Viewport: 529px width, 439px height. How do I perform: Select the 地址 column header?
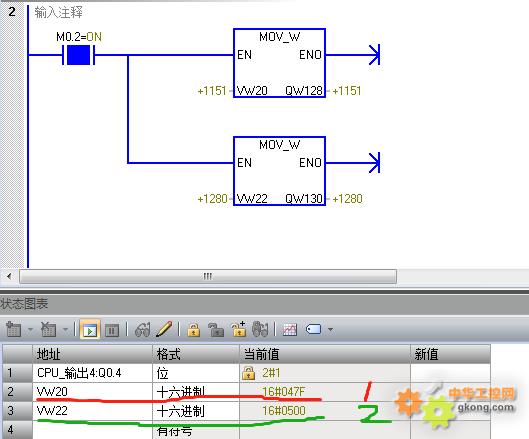tap(92, 354)
